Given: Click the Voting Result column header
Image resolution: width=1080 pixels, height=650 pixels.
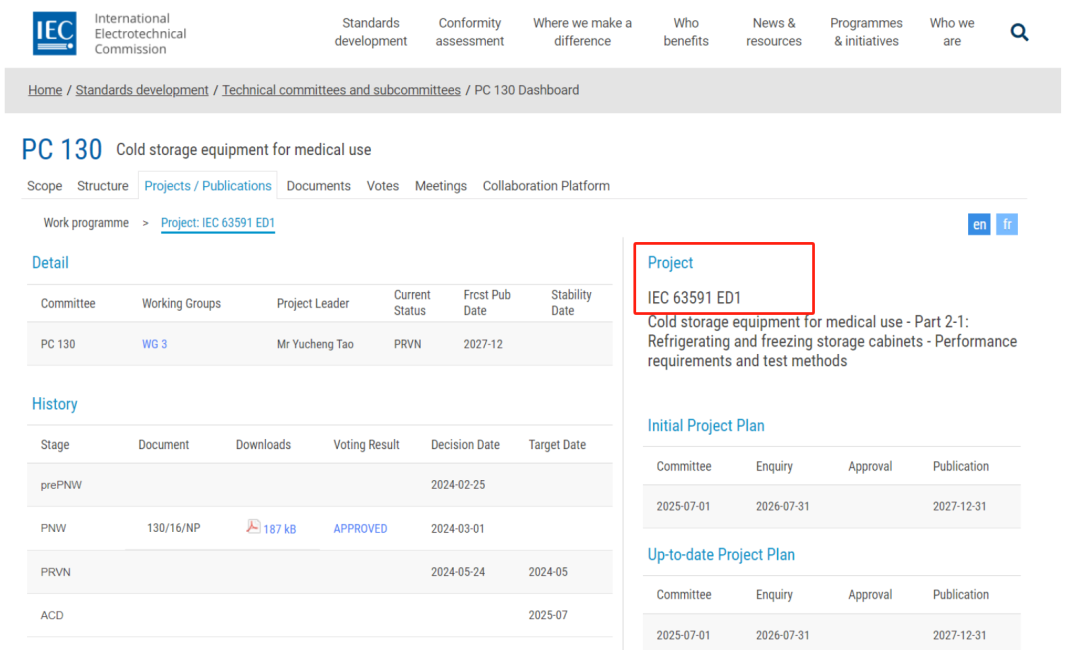Looking at the screenshot, I should click(366, 445).
